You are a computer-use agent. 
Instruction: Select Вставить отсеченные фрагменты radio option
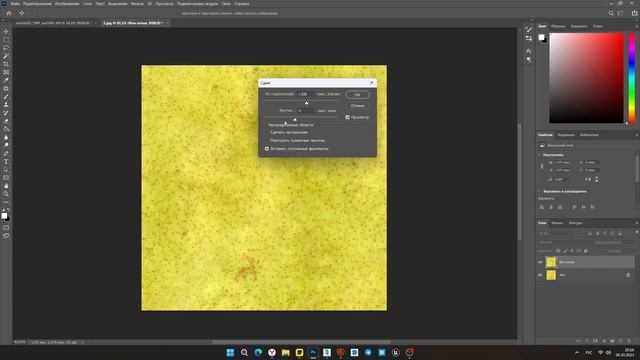[x=267, y=149]
